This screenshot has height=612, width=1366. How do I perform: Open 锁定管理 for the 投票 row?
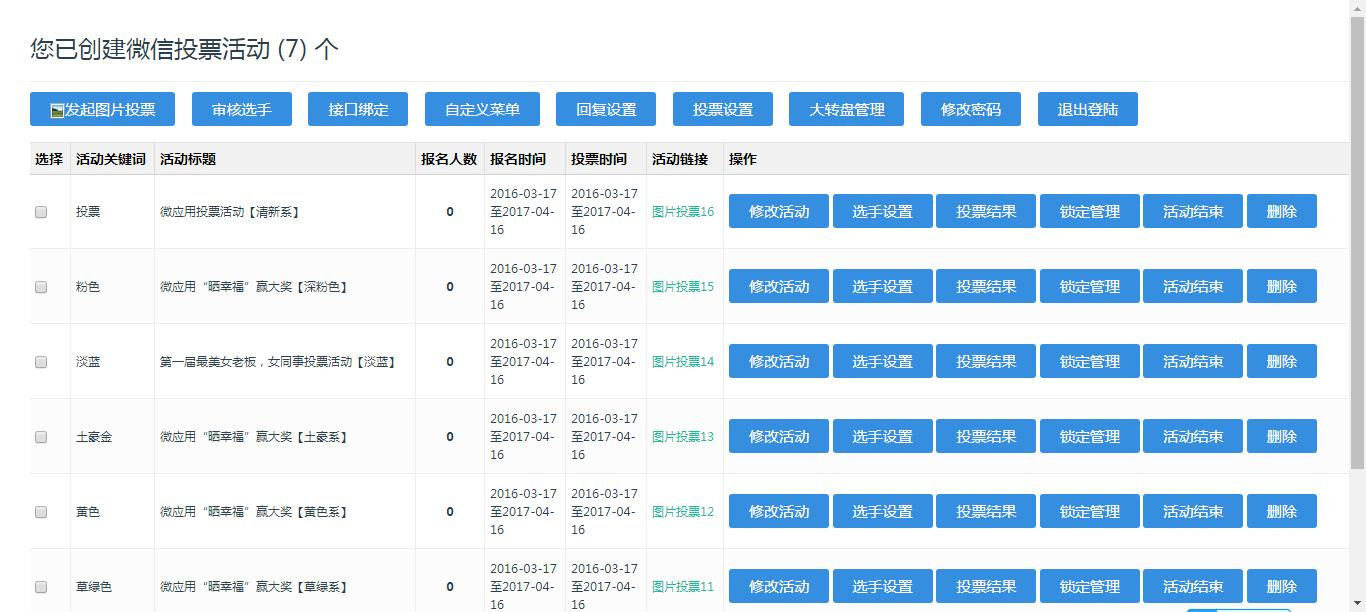click(1090, 211)
